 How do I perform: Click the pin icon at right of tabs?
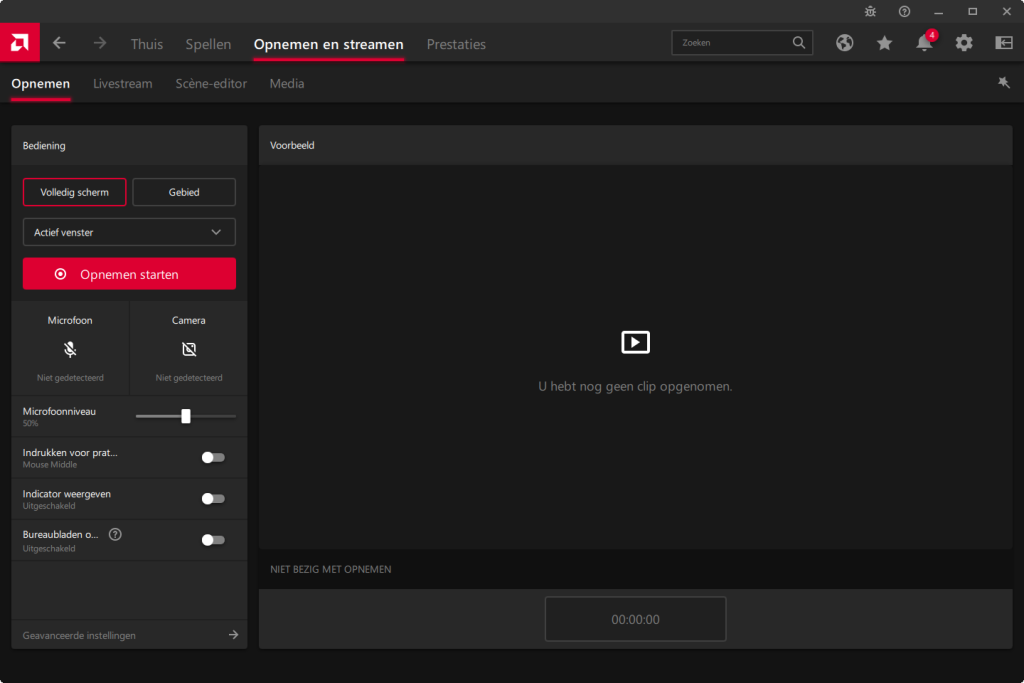tap(1004, 82)
